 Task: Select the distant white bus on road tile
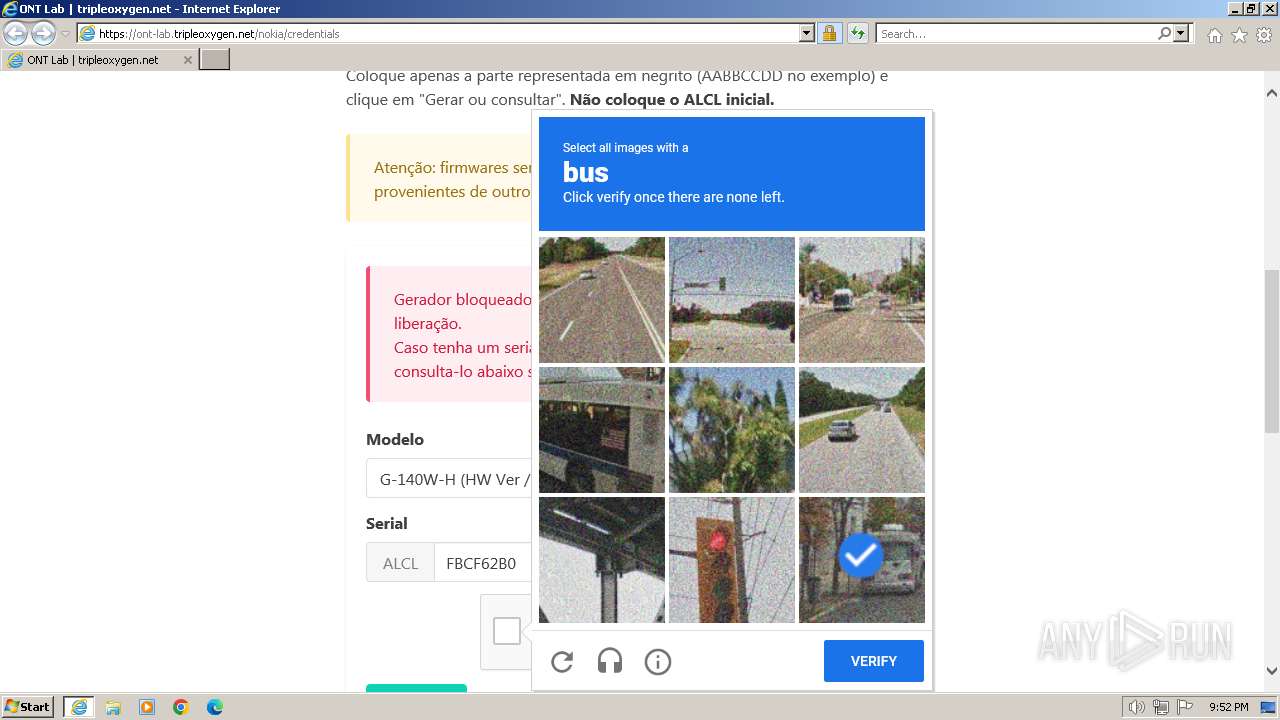[862, 300]
